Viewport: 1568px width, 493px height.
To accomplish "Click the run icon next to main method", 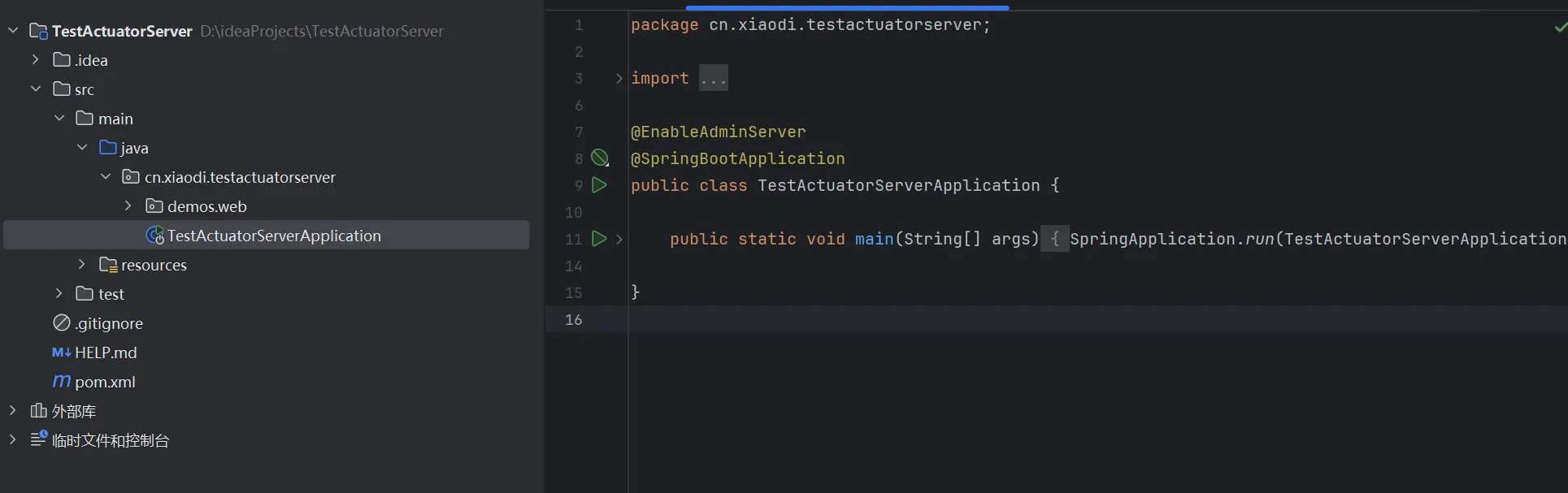I will coord(599,239).
